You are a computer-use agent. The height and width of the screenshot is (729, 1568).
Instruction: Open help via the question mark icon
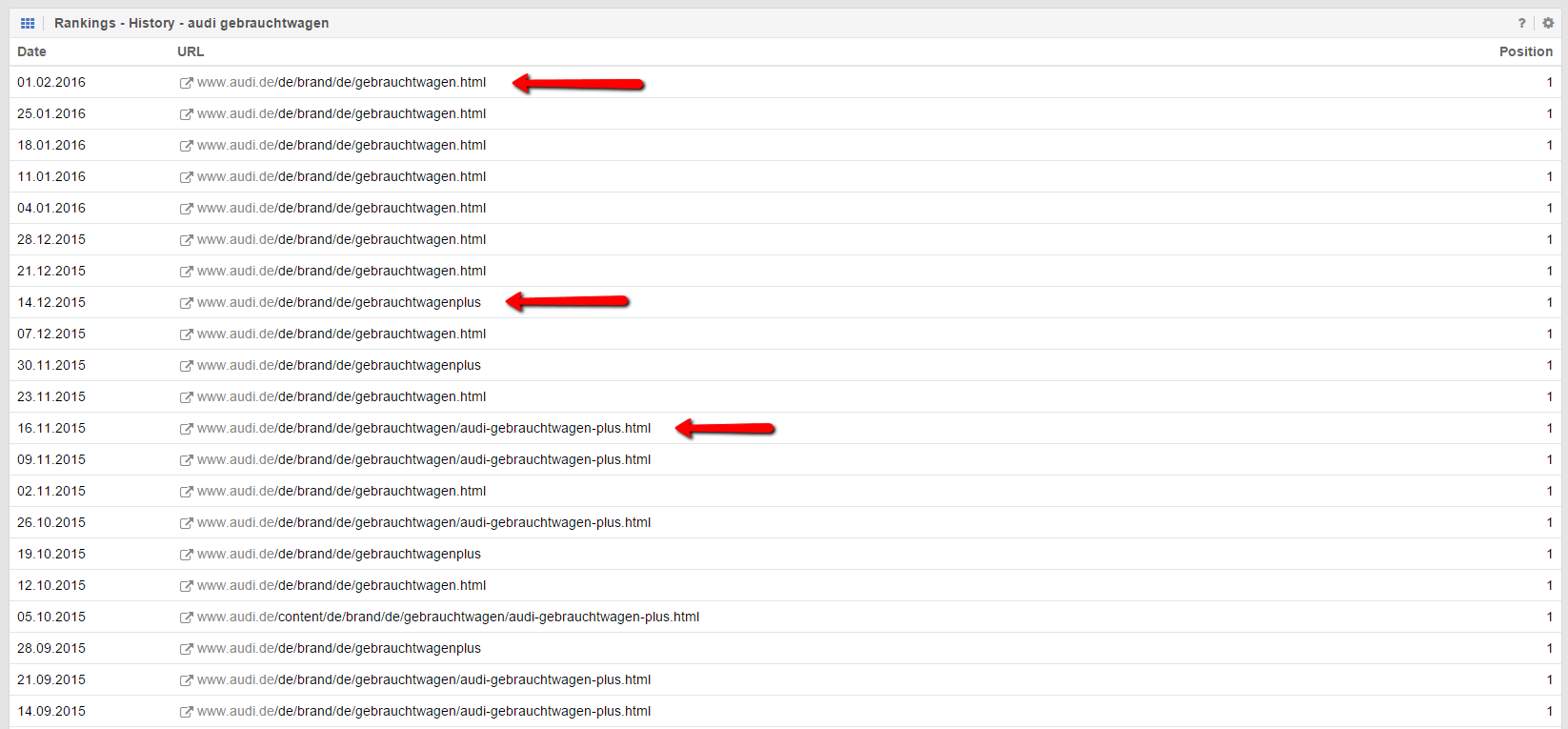coord(1521,23)
